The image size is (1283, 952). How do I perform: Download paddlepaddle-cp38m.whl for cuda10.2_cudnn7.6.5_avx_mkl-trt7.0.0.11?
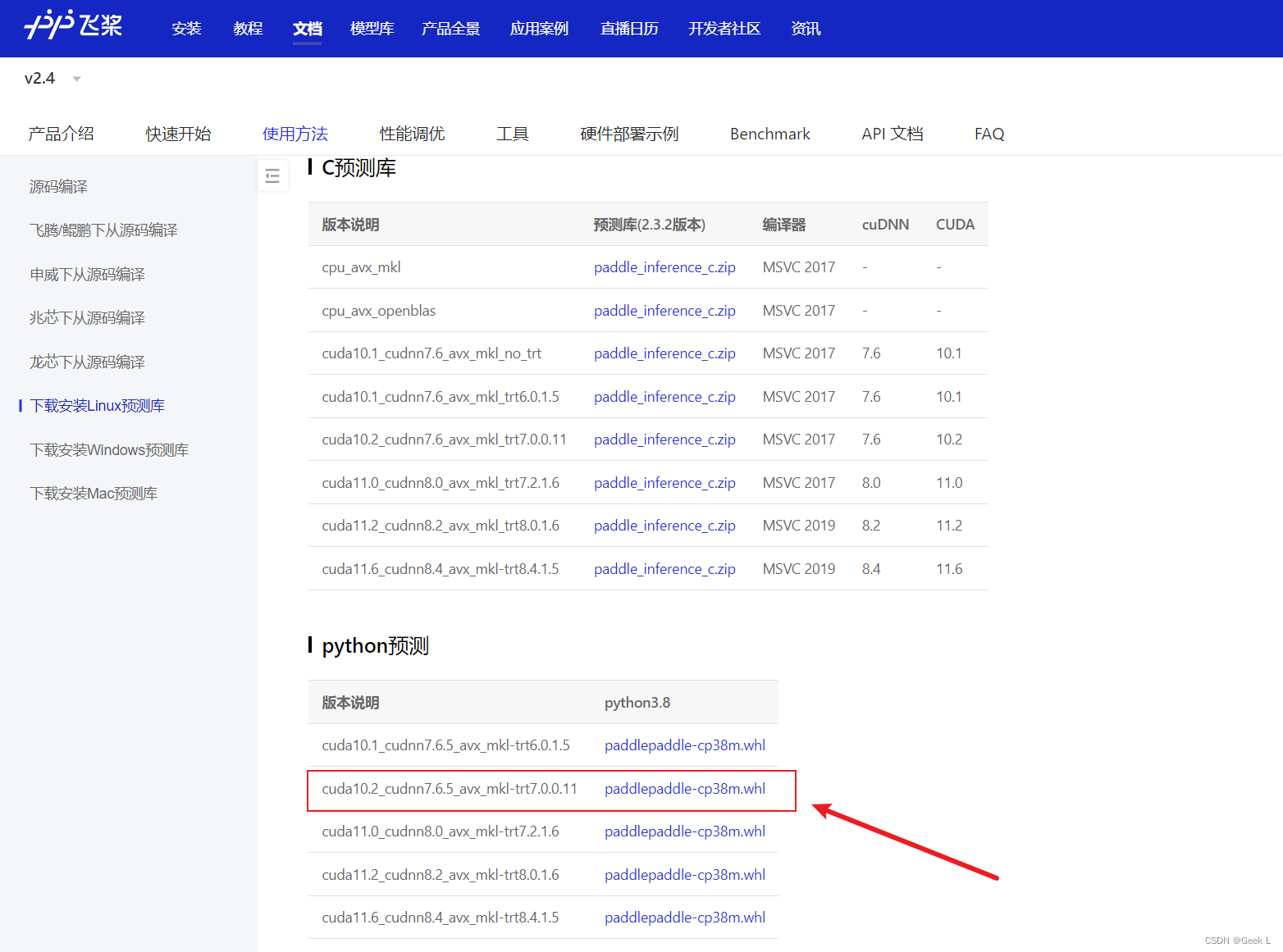click(x=685, y=789)
